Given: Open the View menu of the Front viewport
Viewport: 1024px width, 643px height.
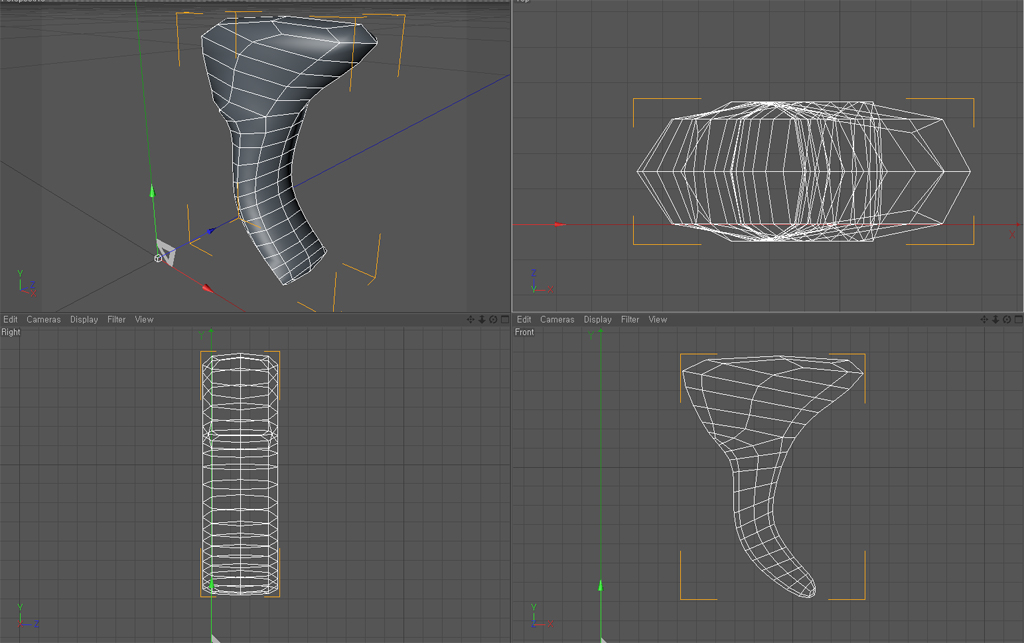Looking at the screenshot, I should (x=658, y=319).
